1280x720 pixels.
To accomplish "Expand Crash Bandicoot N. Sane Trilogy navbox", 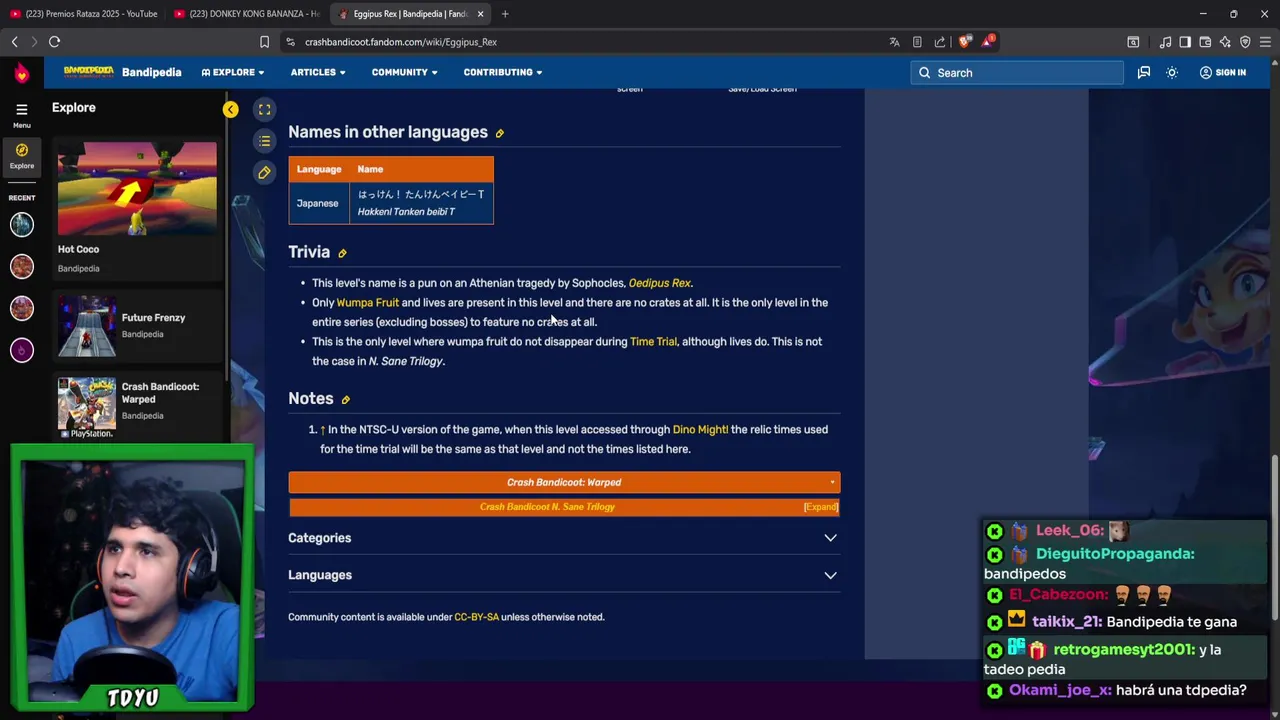I will coord(820,507).
